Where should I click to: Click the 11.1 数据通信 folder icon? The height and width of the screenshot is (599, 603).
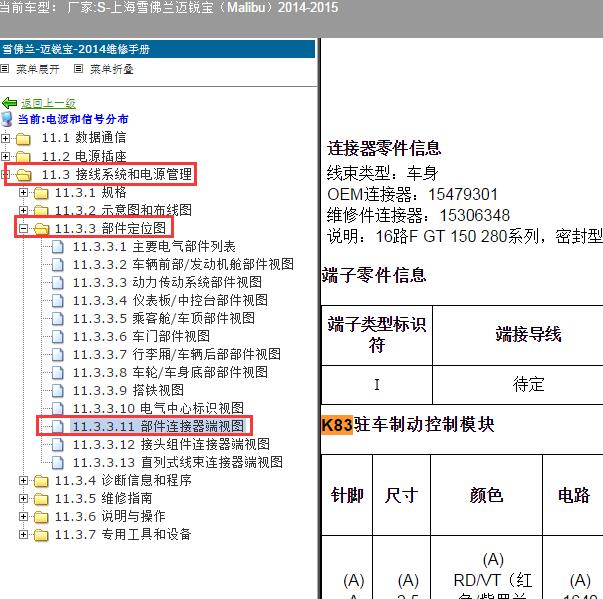coord(23,138)
